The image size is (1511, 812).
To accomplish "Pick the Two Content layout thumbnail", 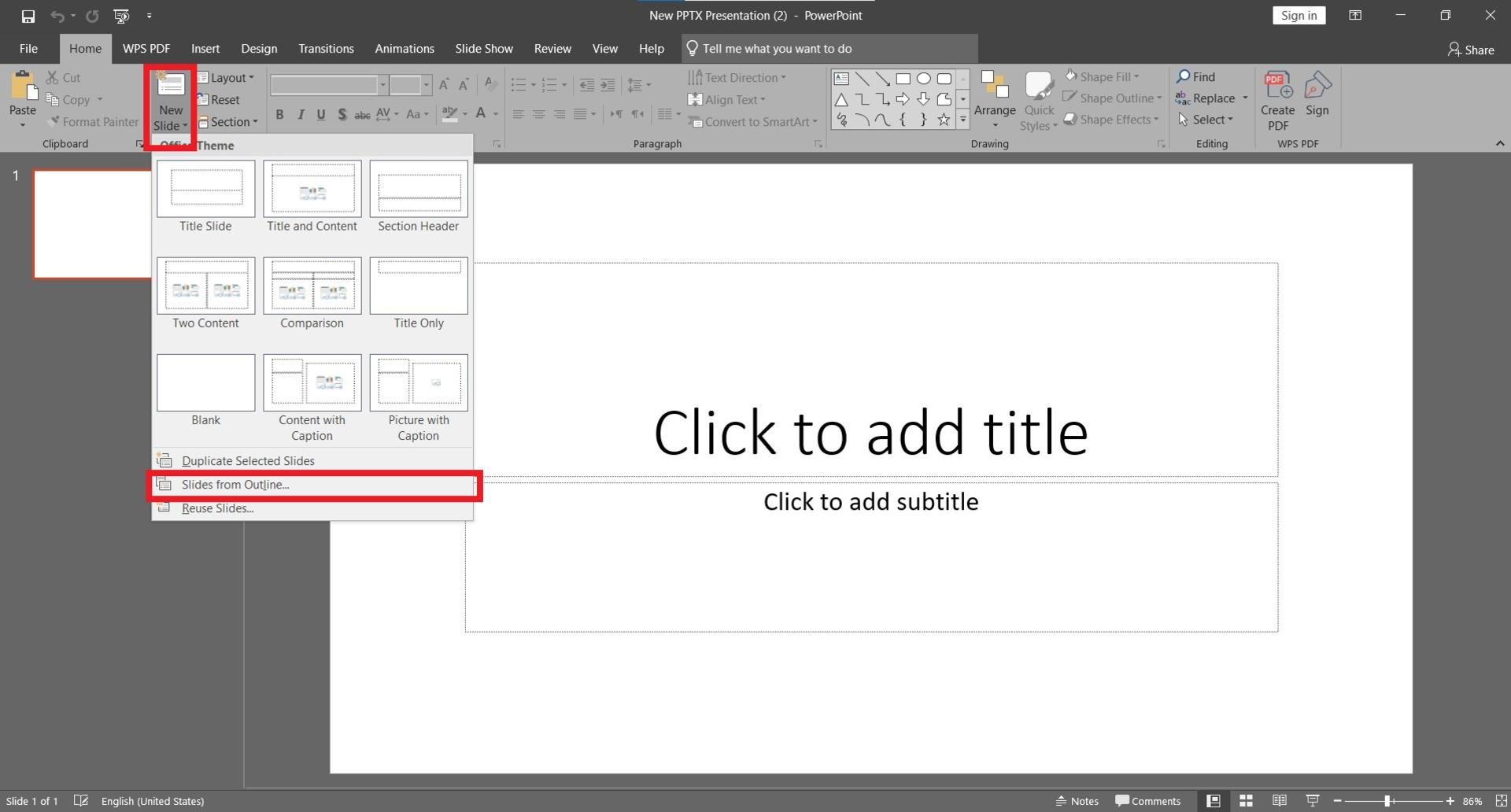I will 205,293.
